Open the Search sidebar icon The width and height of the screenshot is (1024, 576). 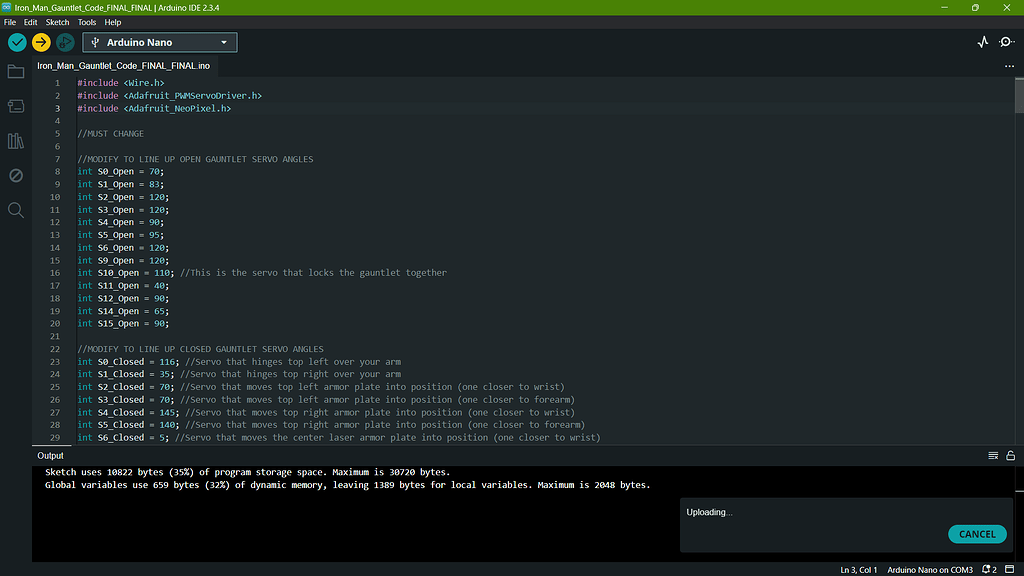[x=15, y=210]
